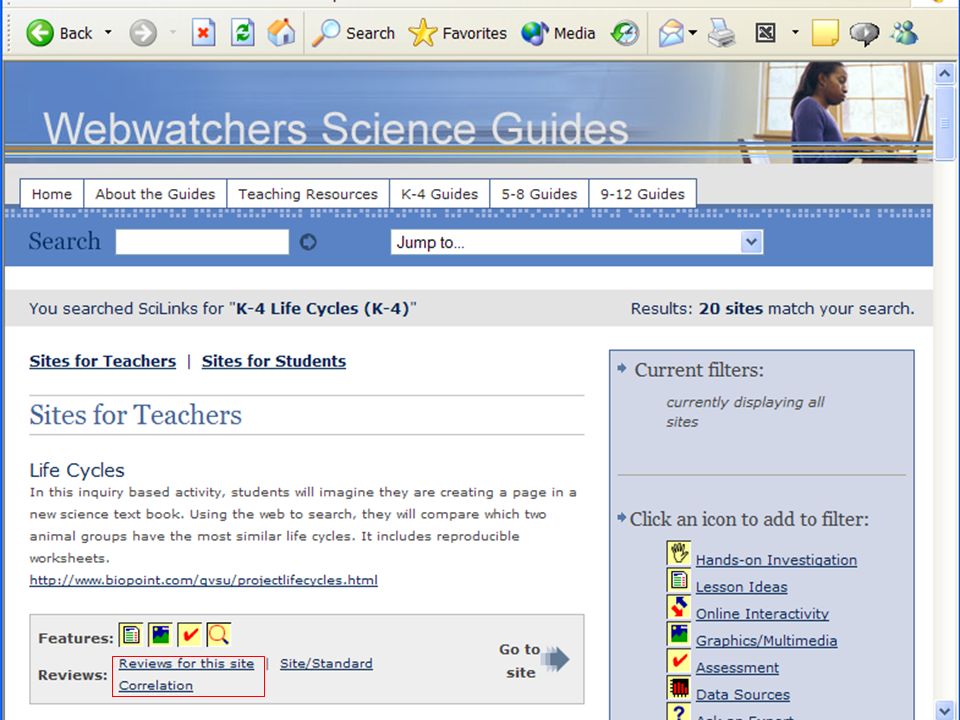Viewport: 960px width, 720px height.
Task: Open the toolbar Search magnifier
Action: pos(353,32)
